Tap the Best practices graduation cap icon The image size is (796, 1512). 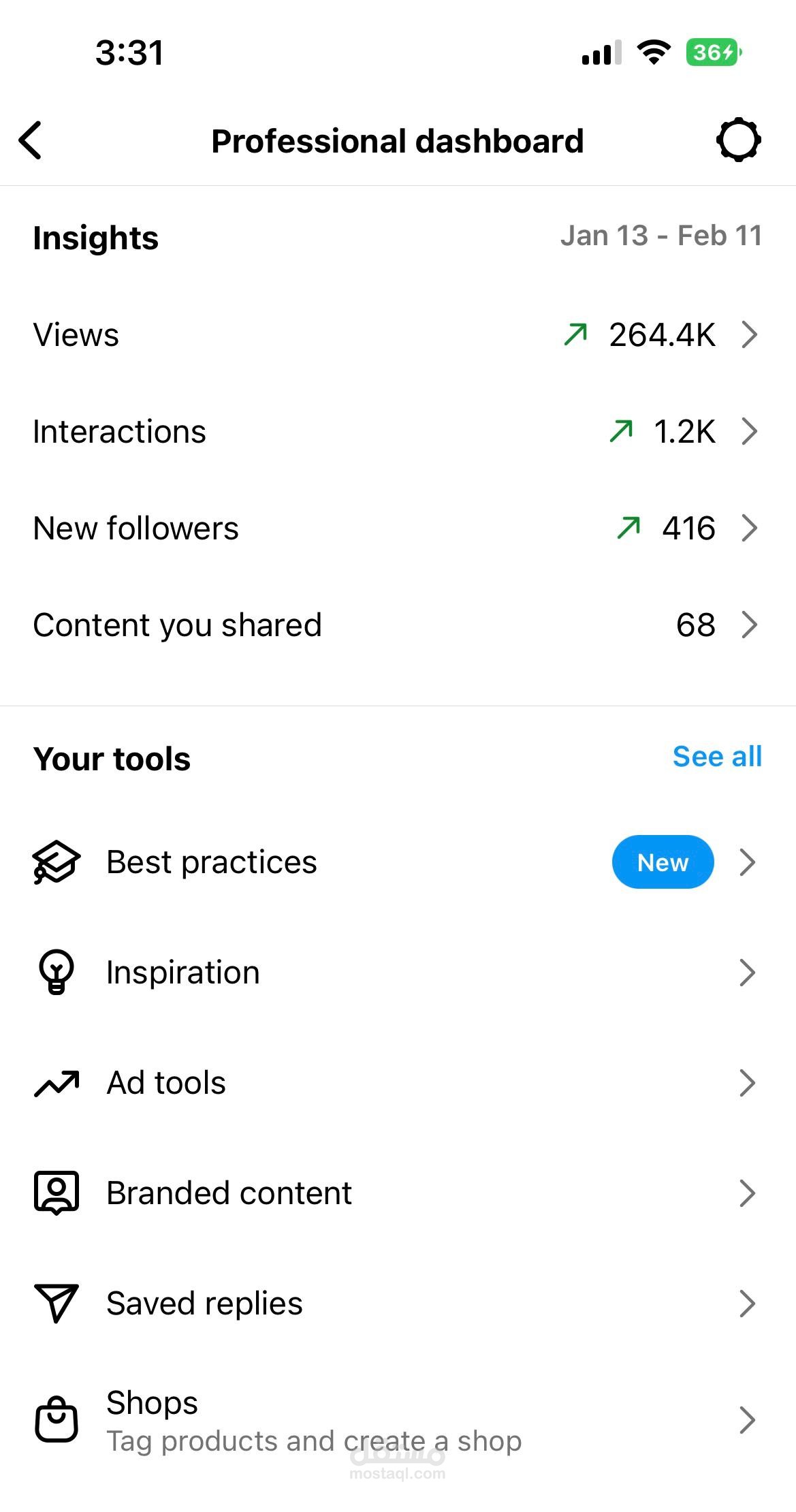click(57, 862)
